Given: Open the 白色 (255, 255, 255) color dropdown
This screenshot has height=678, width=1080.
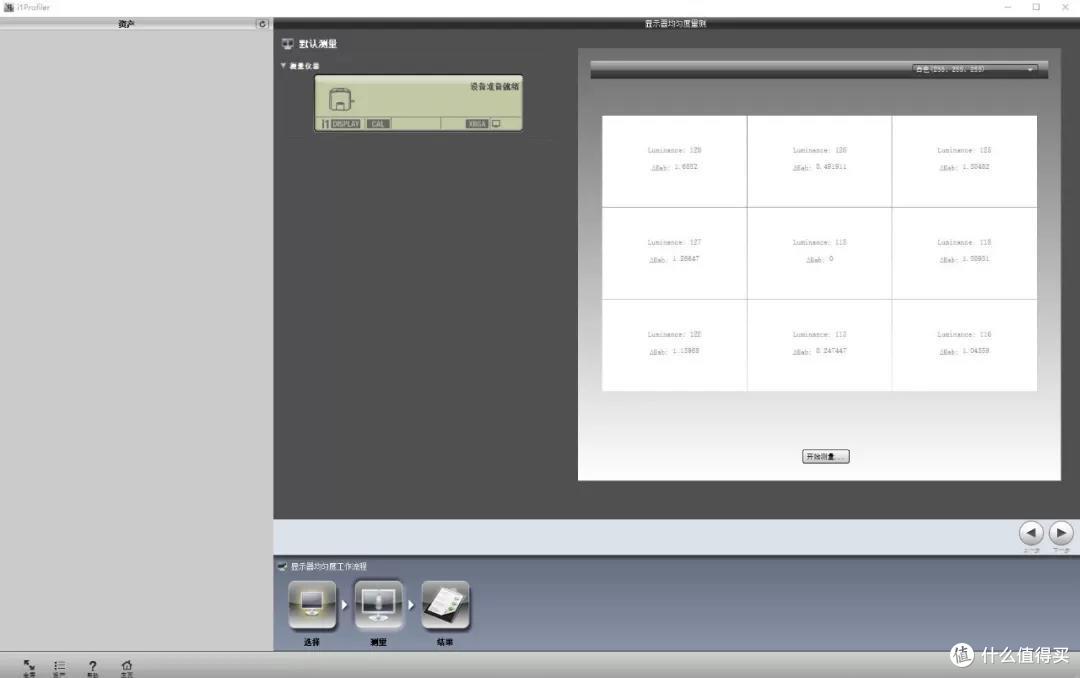Looking at the screenshot, I should pyautogui.click(x=974, y=70).
